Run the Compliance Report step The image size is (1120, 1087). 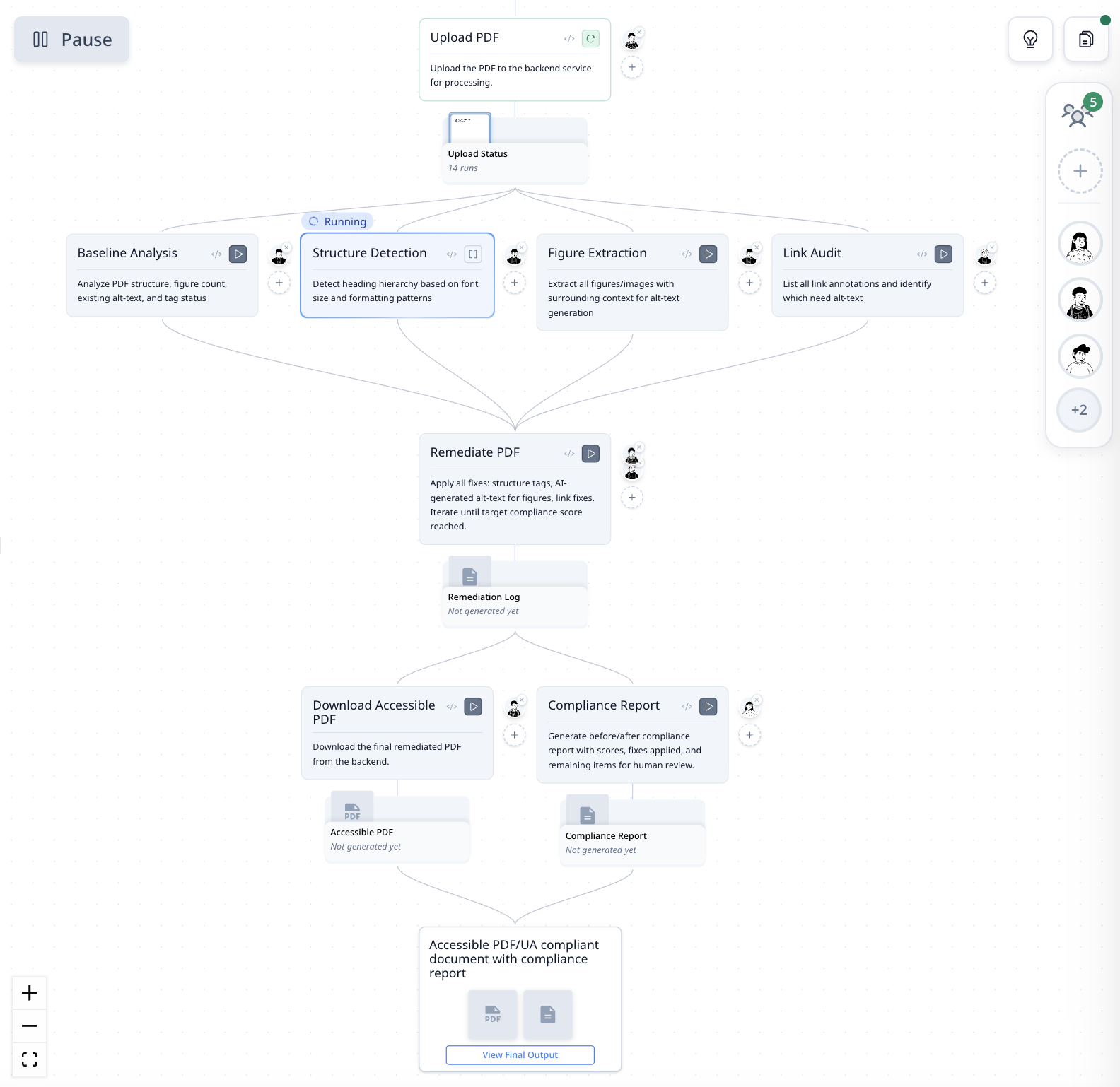pos(708,706)
